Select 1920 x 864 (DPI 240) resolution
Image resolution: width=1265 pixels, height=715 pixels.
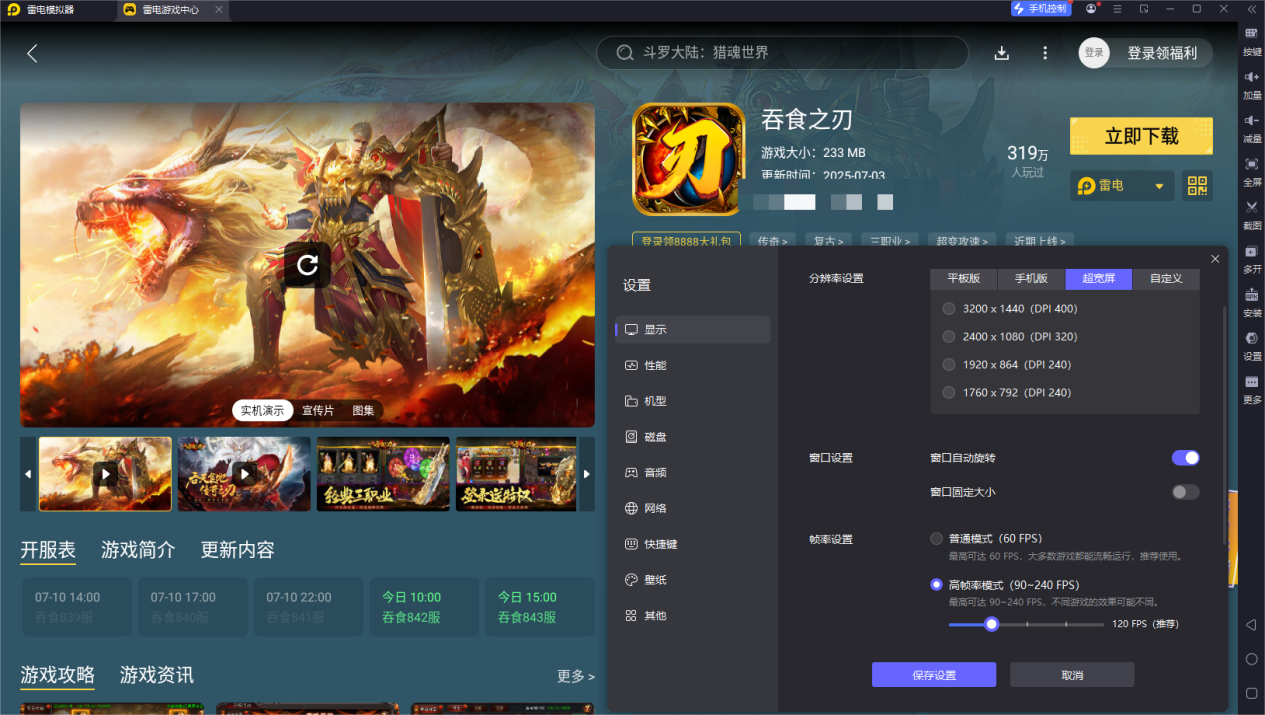click(949, 365)
